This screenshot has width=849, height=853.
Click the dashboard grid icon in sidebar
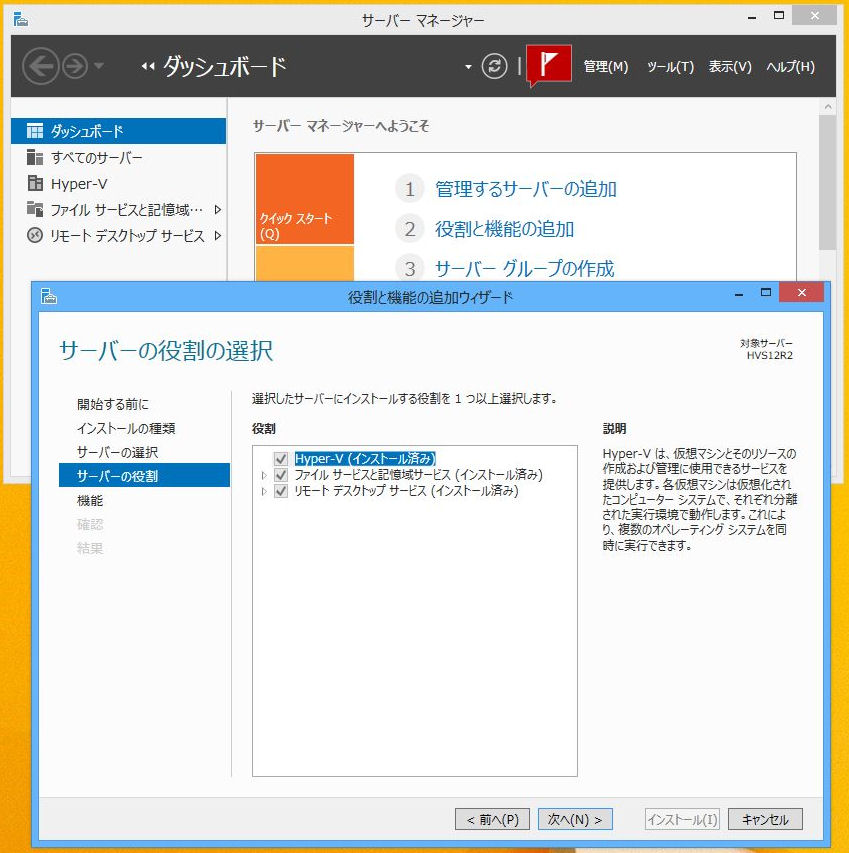35,131
